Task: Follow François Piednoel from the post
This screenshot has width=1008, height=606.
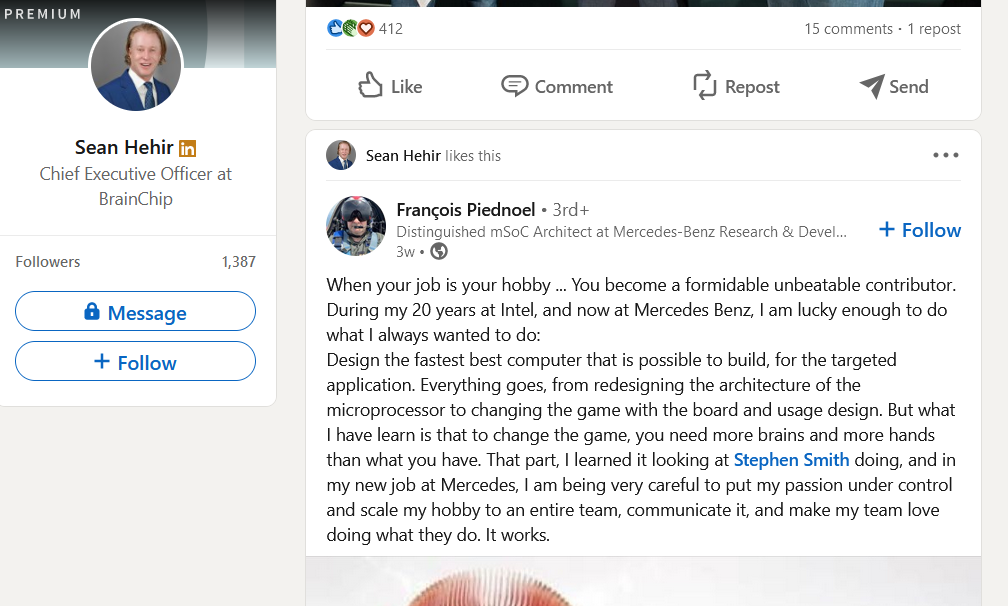Action: [x=919, y=230]
